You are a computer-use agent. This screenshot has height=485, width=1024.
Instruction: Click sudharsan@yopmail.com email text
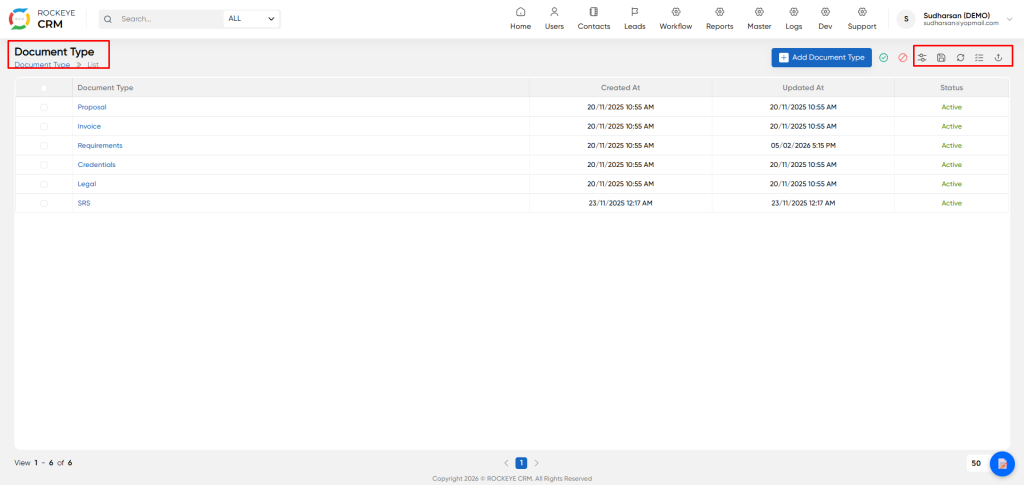tap(961, 23)
